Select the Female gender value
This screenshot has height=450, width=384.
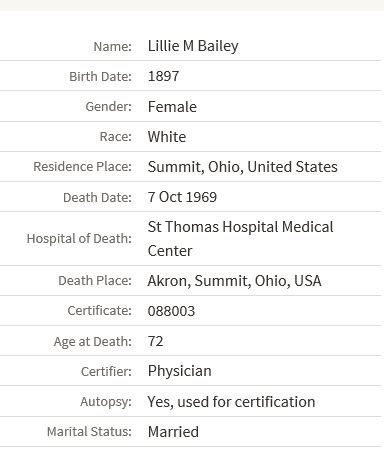click(x=172, y=107)
